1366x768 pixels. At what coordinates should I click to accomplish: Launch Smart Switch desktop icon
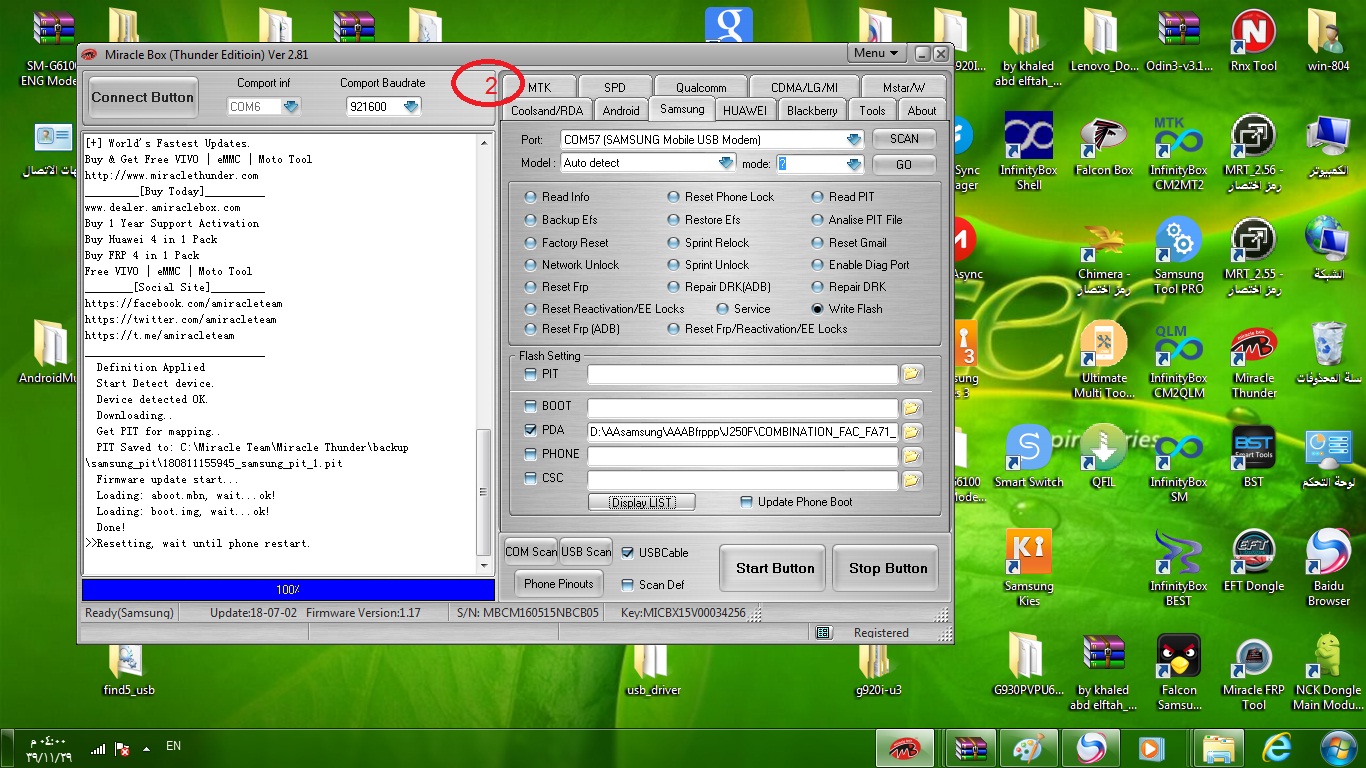pyautogui.click(x=1029, y=456)
